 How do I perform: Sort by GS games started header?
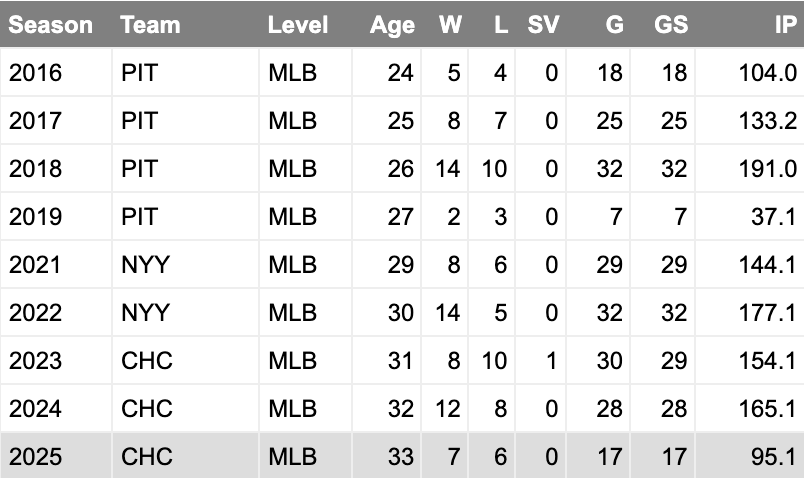click(671, 25)
